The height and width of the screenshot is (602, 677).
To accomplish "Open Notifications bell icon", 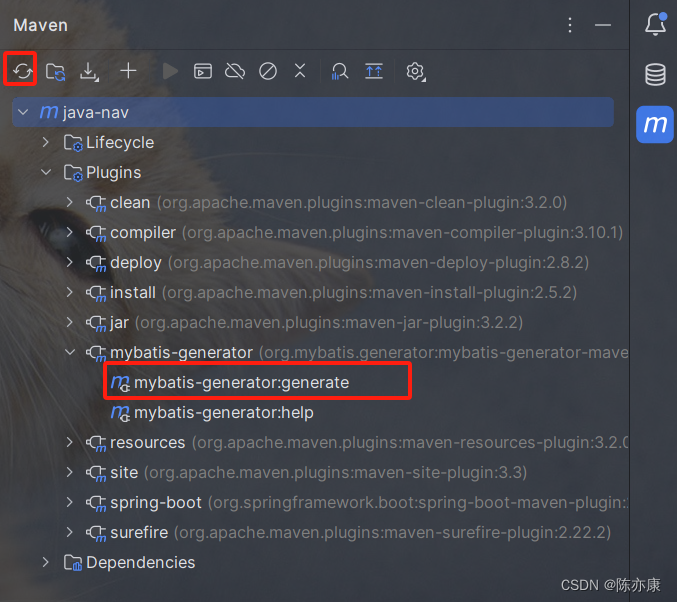I will [x=655, y=24].
